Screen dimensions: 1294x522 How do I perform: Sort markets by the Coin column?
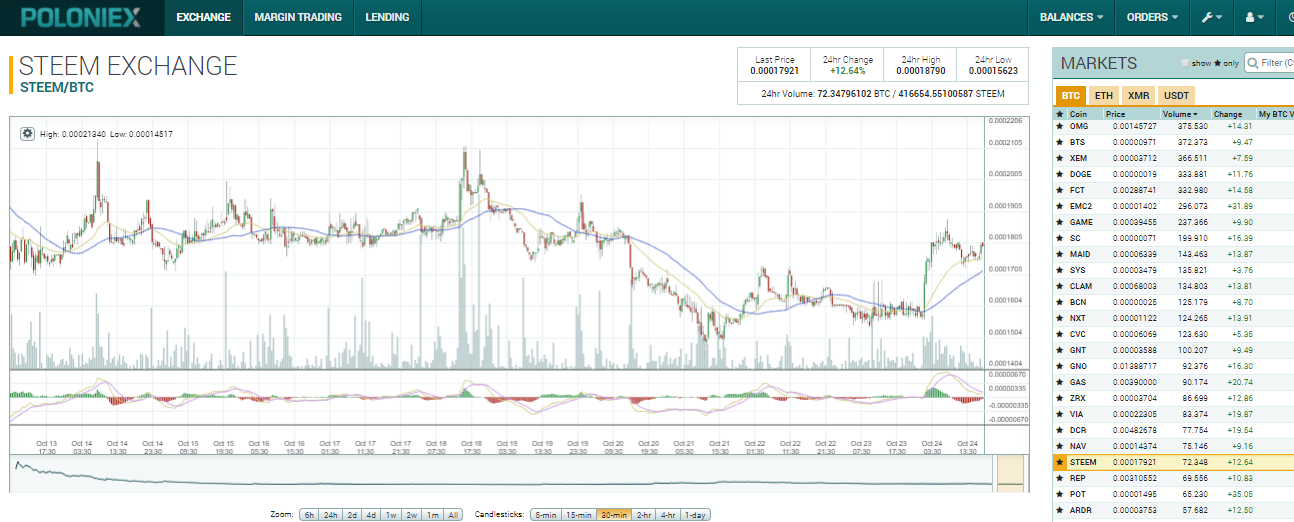click(x=1084, y=114)
